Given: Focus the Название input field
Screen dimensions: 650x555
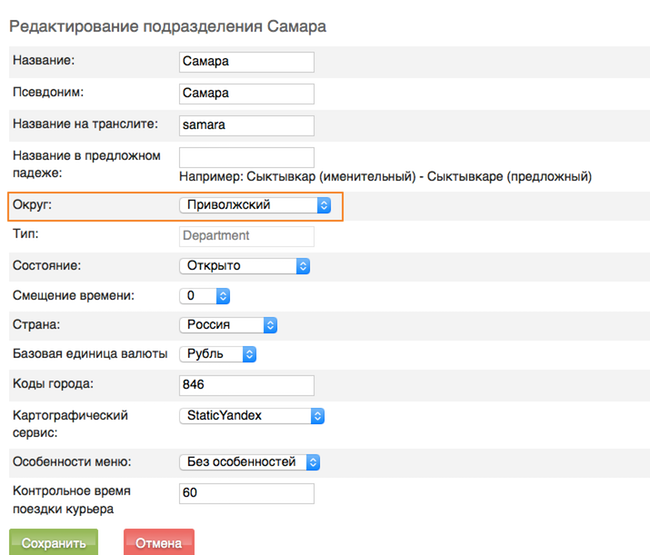Looking at the screenshot, I should click(x=247, y=62).
